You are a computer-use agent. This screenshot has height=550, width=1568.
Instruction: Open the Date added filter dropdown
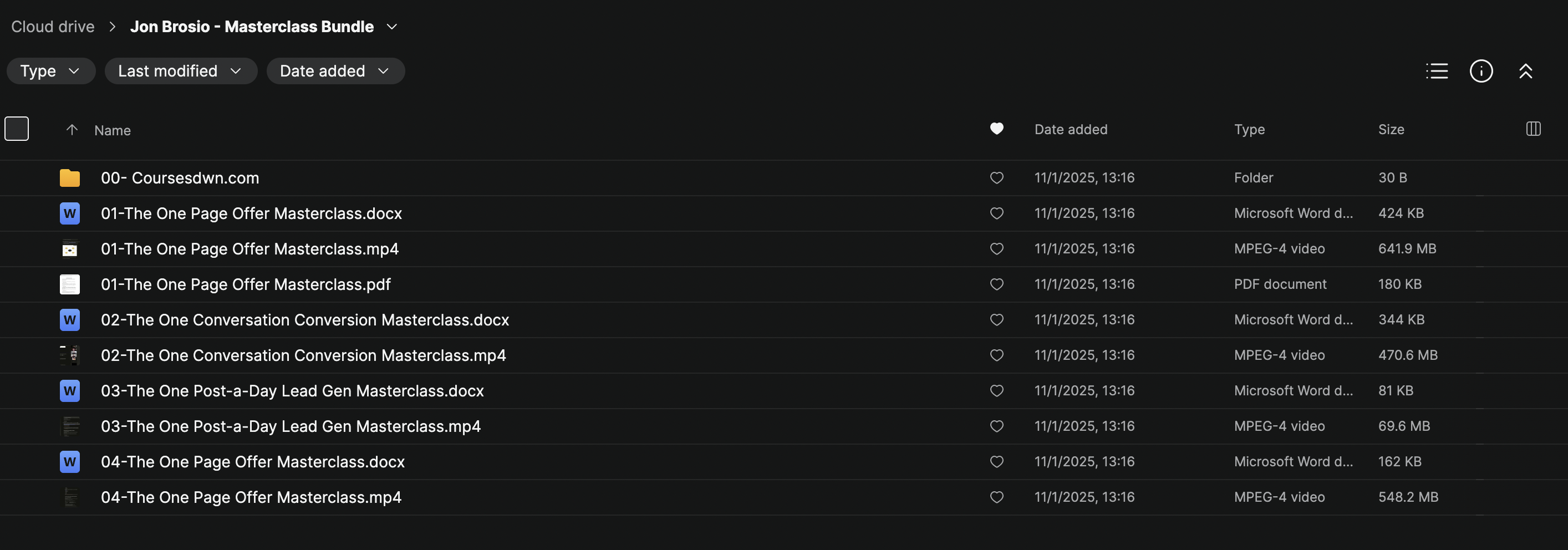335,71
